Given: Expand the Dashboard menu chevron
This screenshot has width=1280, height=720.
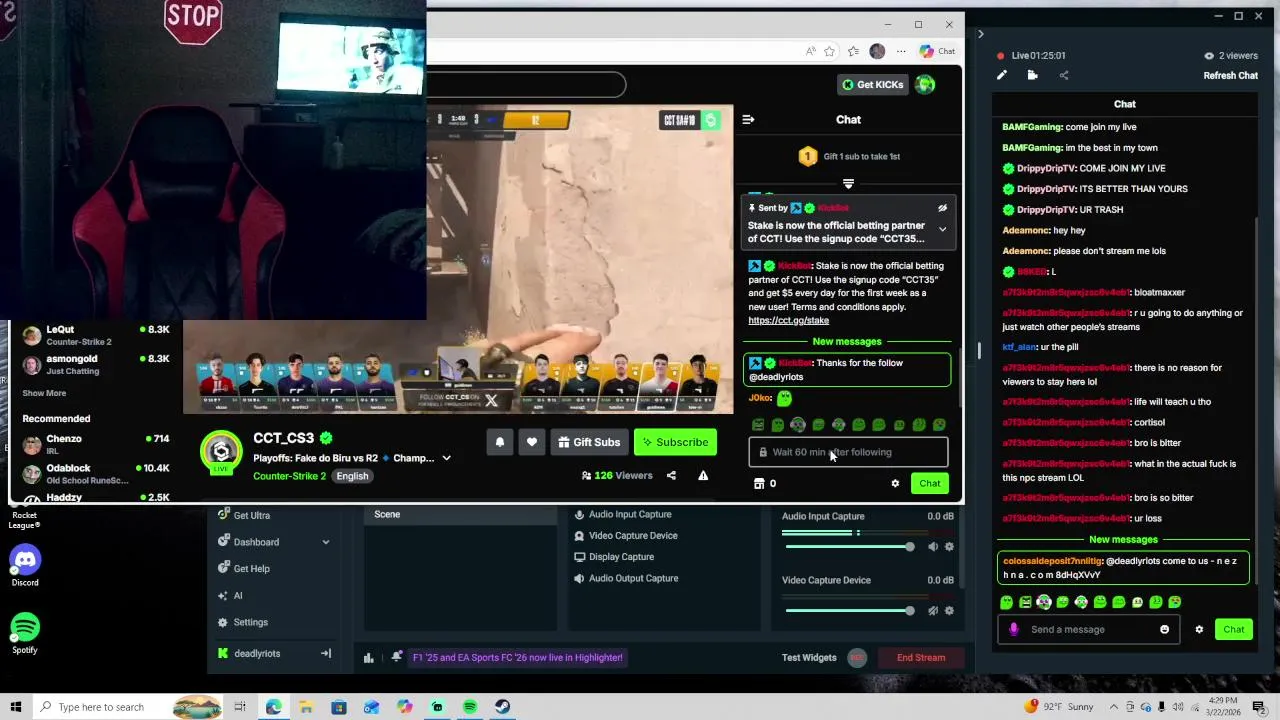Looking at the screenshot, I should click(325, 542).
